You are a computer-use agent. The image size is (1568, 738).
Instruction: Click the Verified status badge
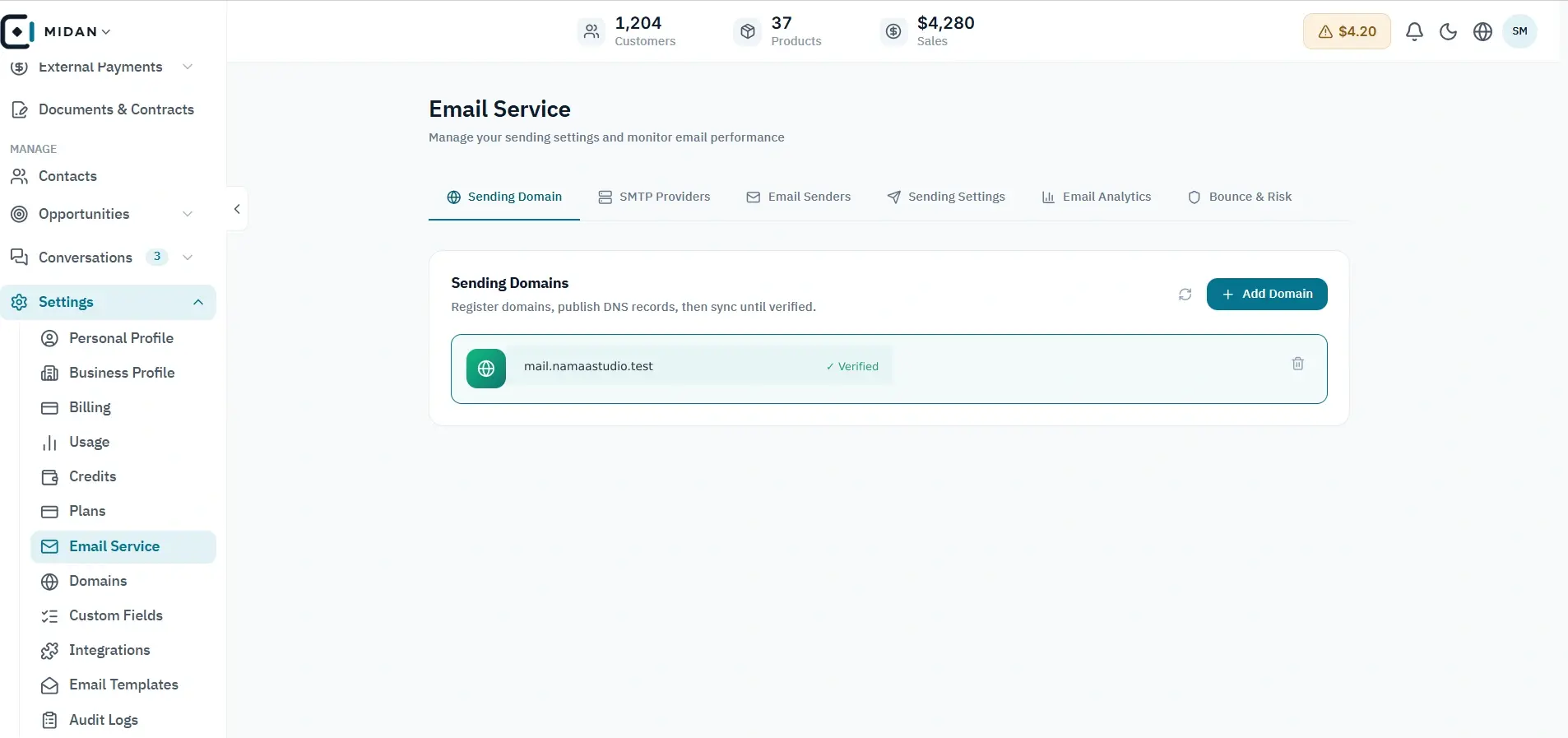click(x=852, y=367)
